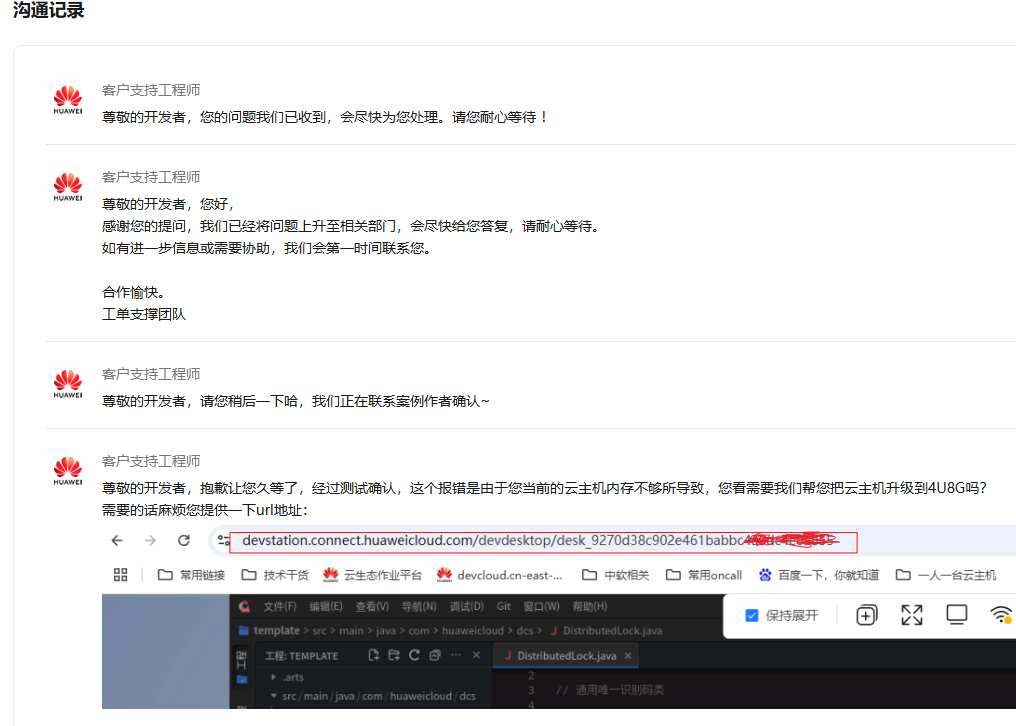Click the new file icon in the TEMPLATE panel
This screenshot has width=1016, height=726.
374,655
